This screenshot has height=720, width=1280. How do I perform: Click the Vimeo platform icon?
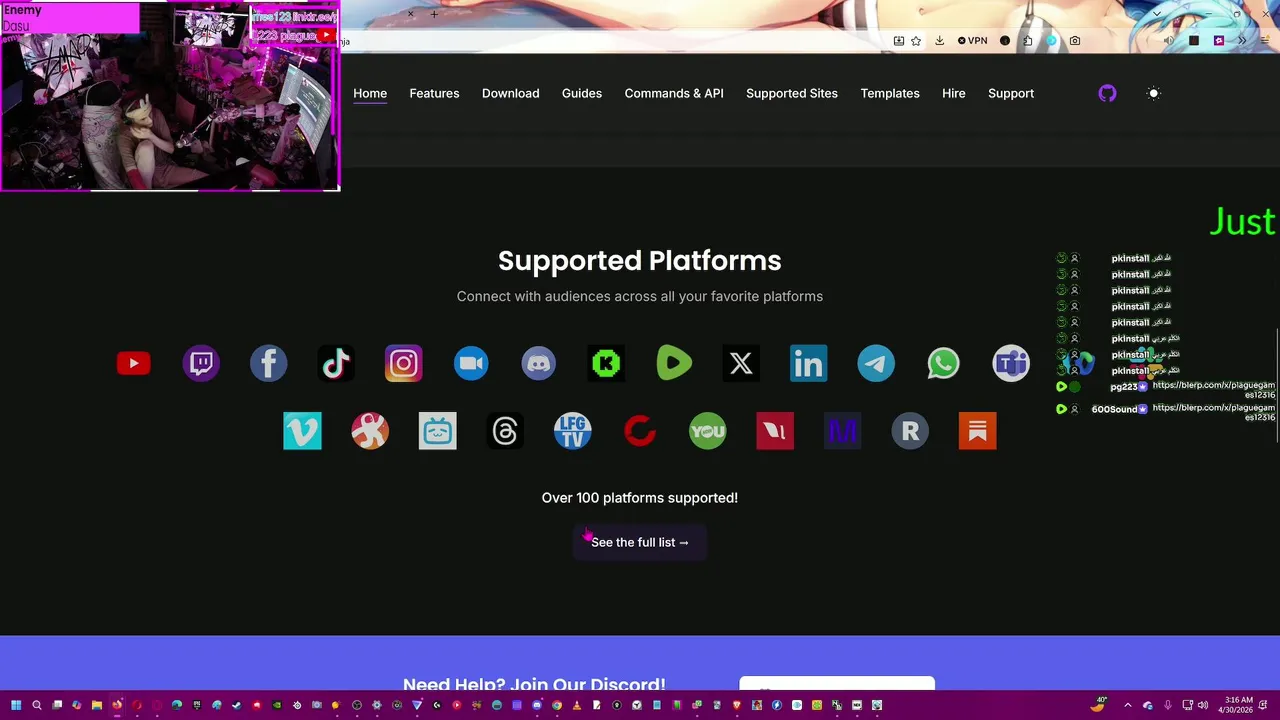pyautogui.click(x=302, y=431)
